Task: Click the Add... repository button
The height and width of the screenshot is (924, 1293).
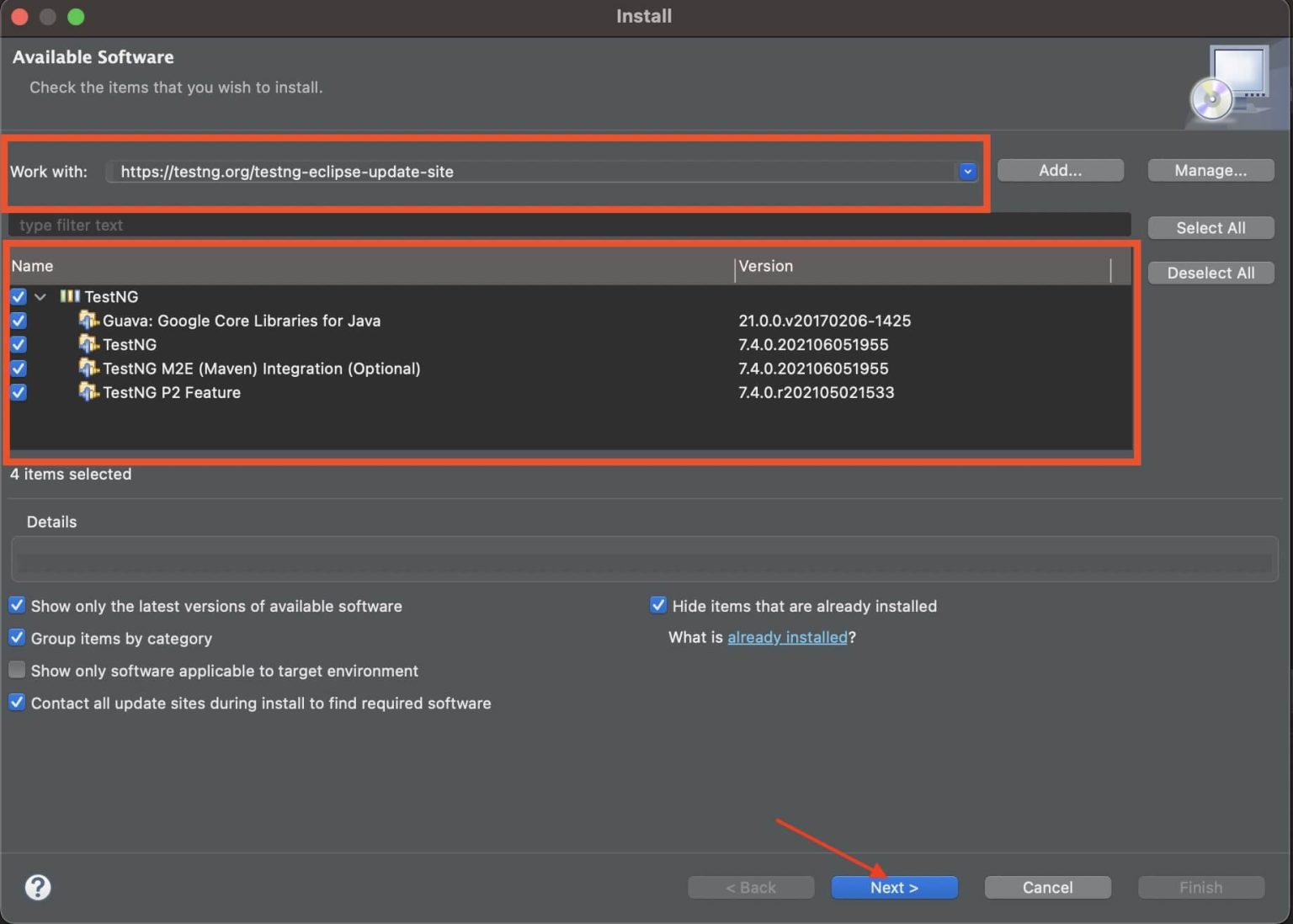Action: 1060,170
